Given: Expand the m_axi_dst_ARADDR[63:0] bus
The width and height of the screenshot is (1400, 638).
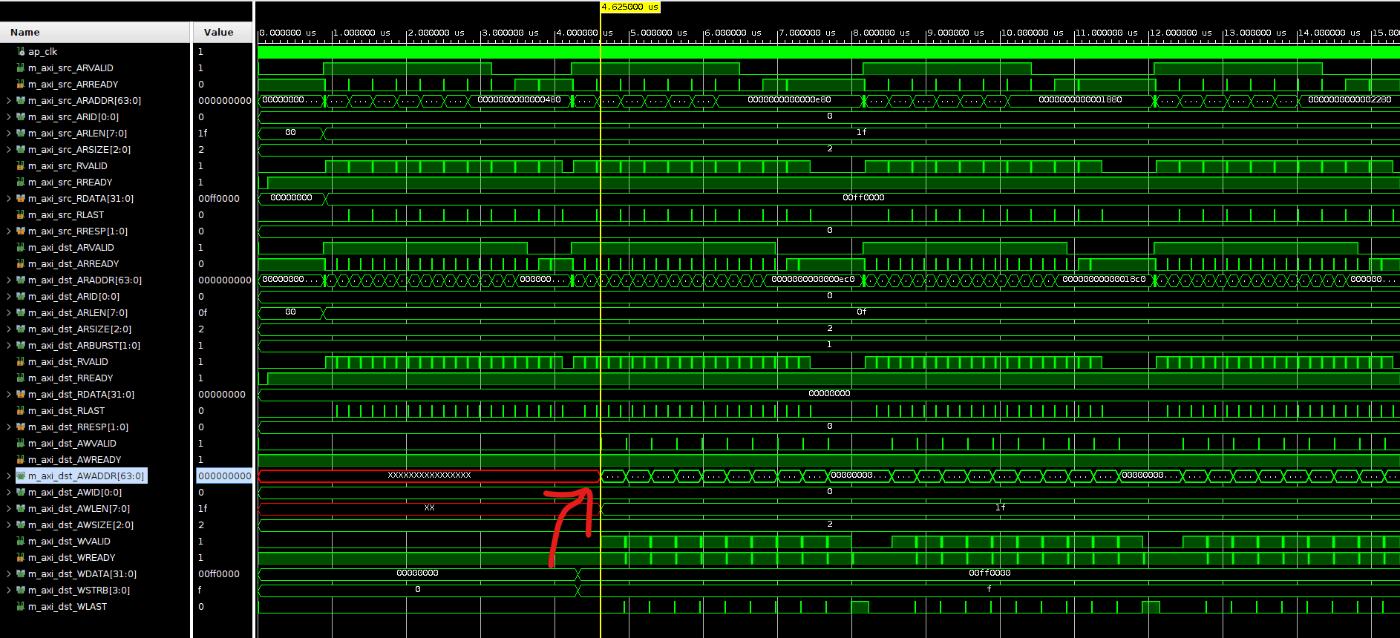Looking at the screenshot, I should pos(9,280).
